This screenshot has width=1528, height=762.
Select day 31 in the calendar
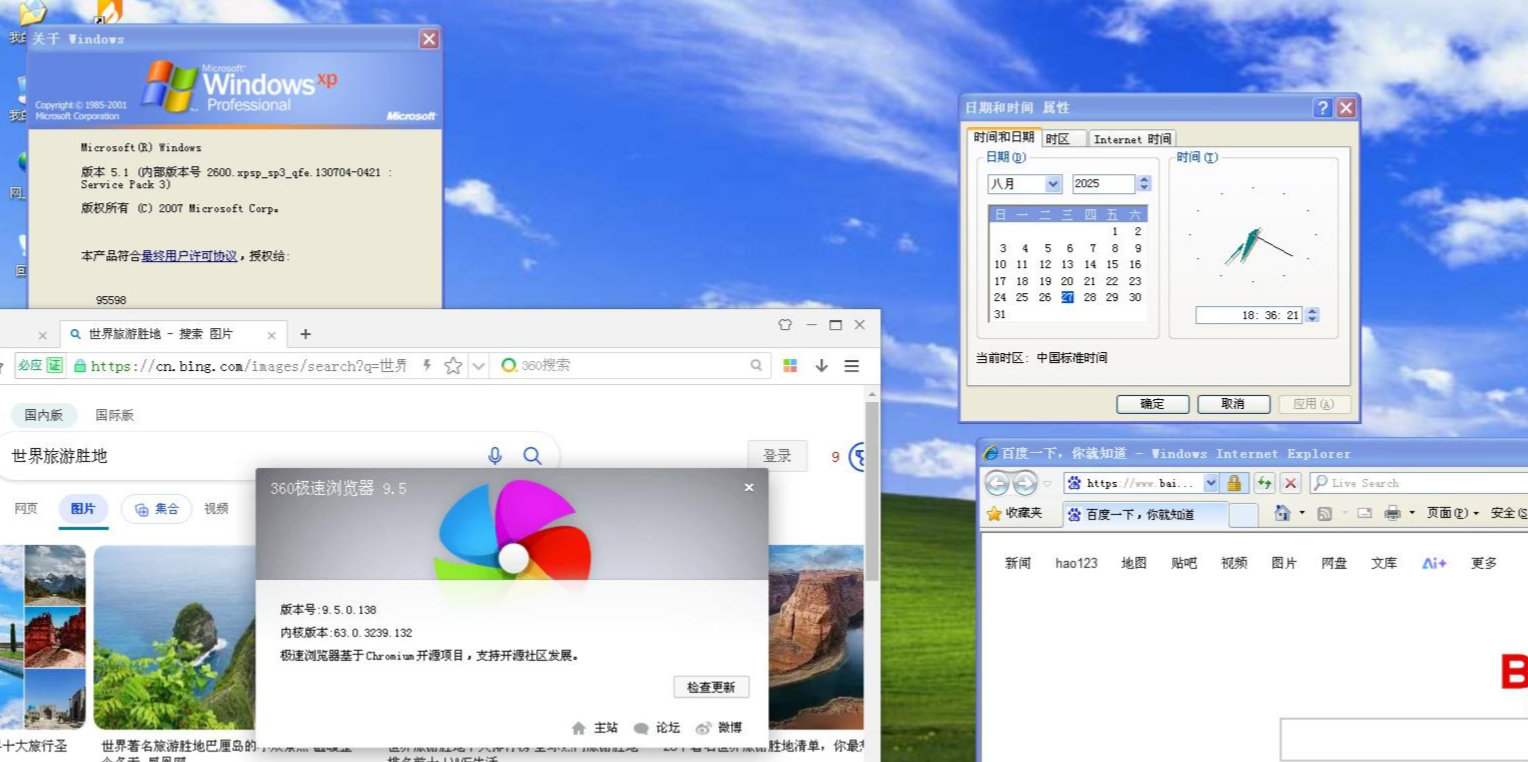coord(1000,314)
